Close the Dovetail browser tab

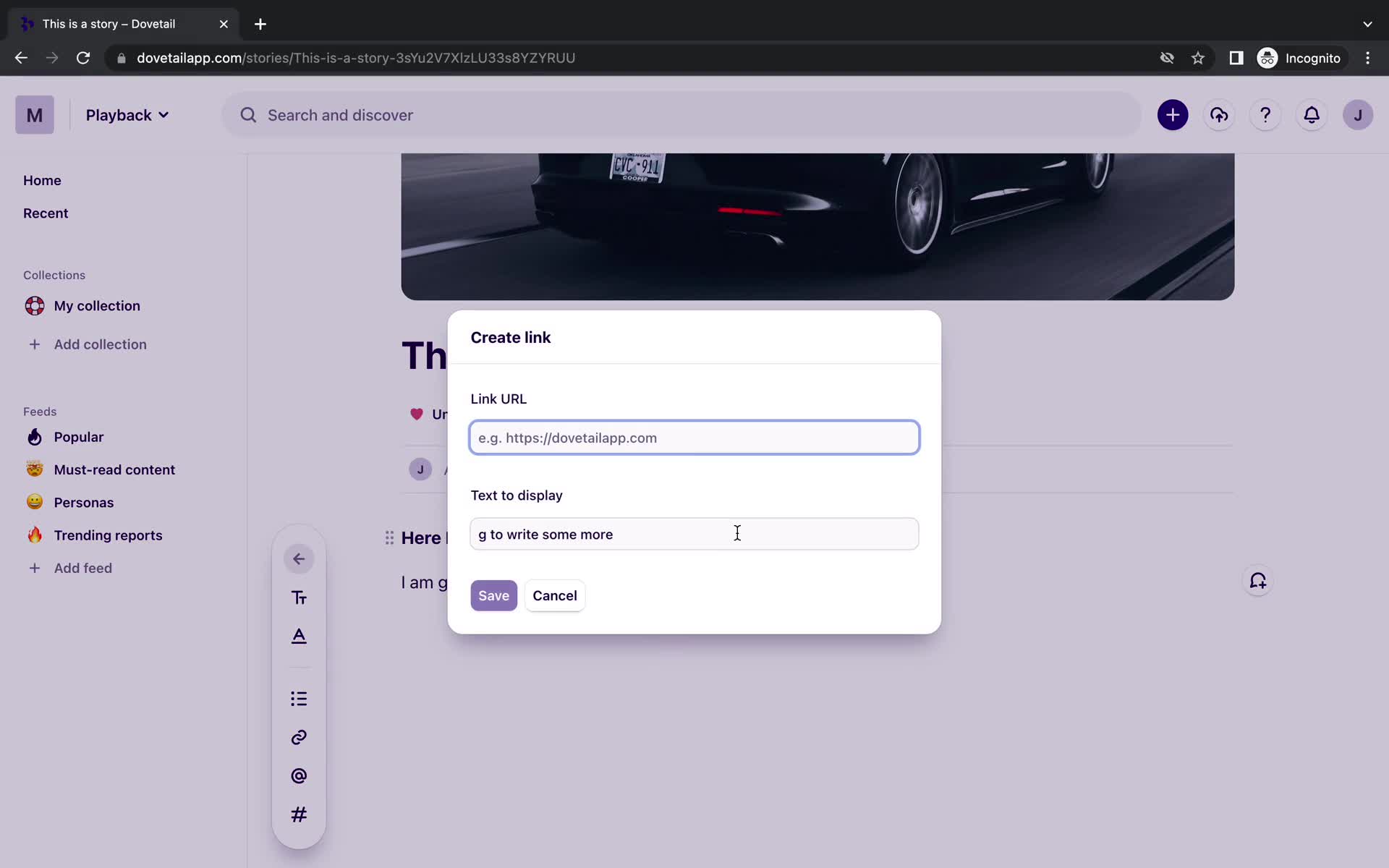(x=224, y=24)
